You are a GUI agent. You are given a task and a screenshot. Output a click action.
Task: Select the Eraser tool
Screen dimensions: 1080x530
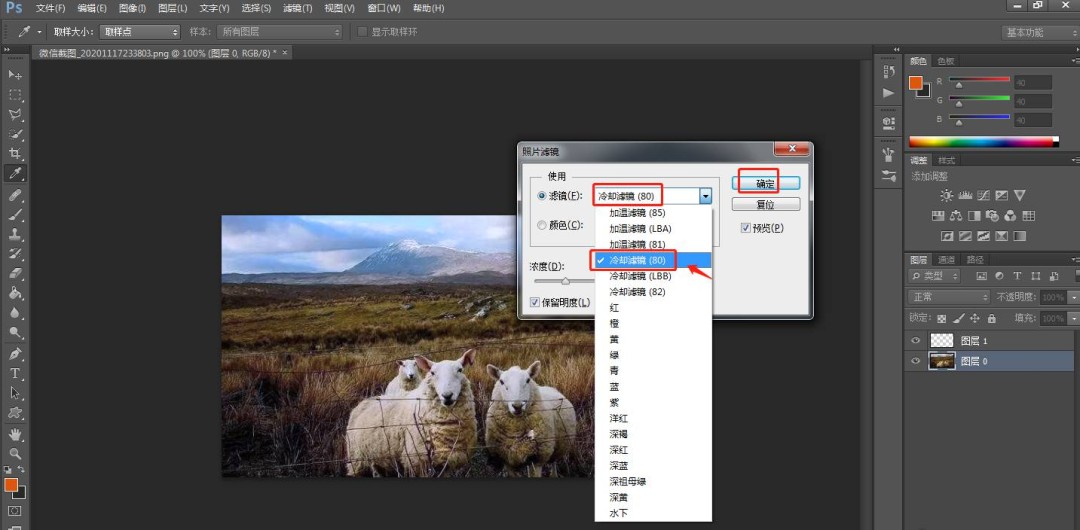point(15,273)
